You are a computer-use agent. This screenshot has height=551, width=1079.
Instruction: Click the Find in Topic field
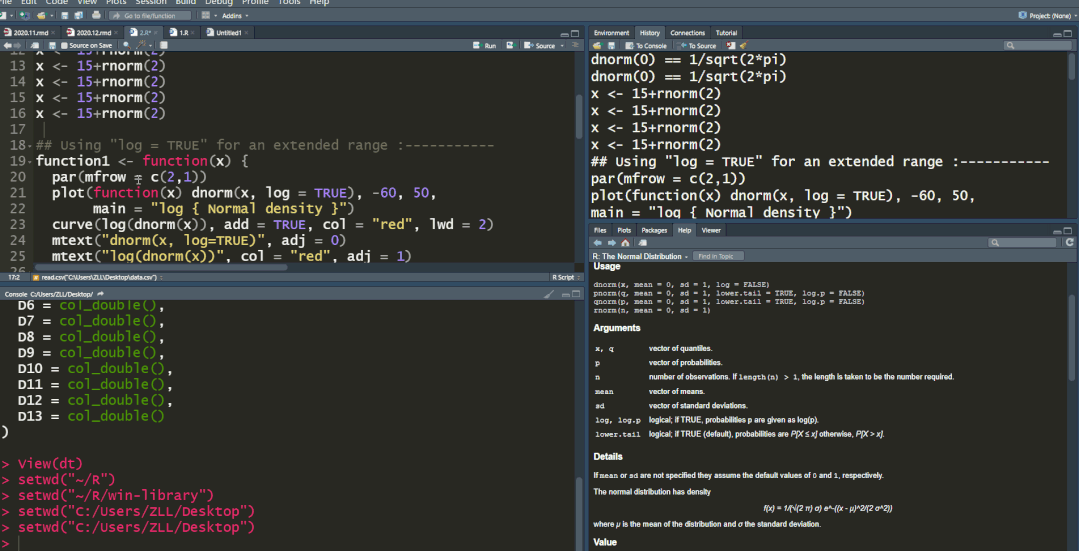tap(718, 256)
